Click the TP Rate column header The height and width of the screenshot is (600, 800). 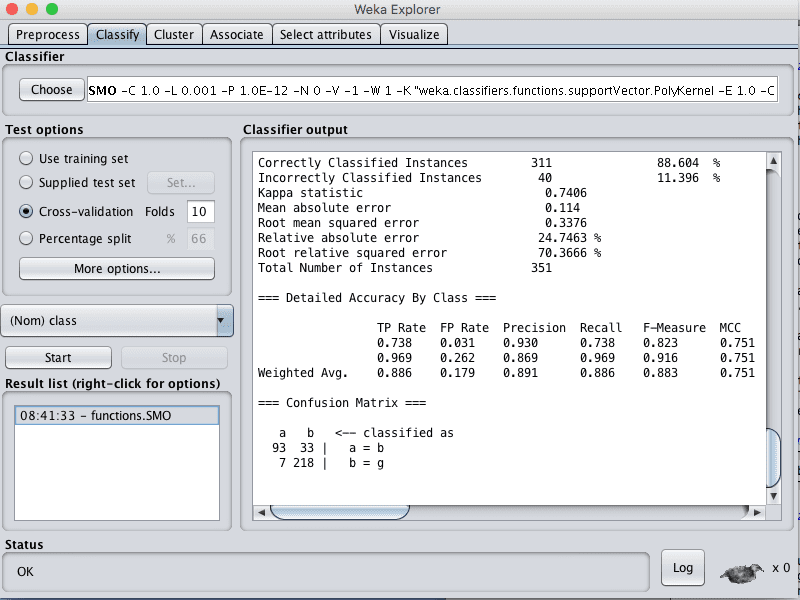402,328
